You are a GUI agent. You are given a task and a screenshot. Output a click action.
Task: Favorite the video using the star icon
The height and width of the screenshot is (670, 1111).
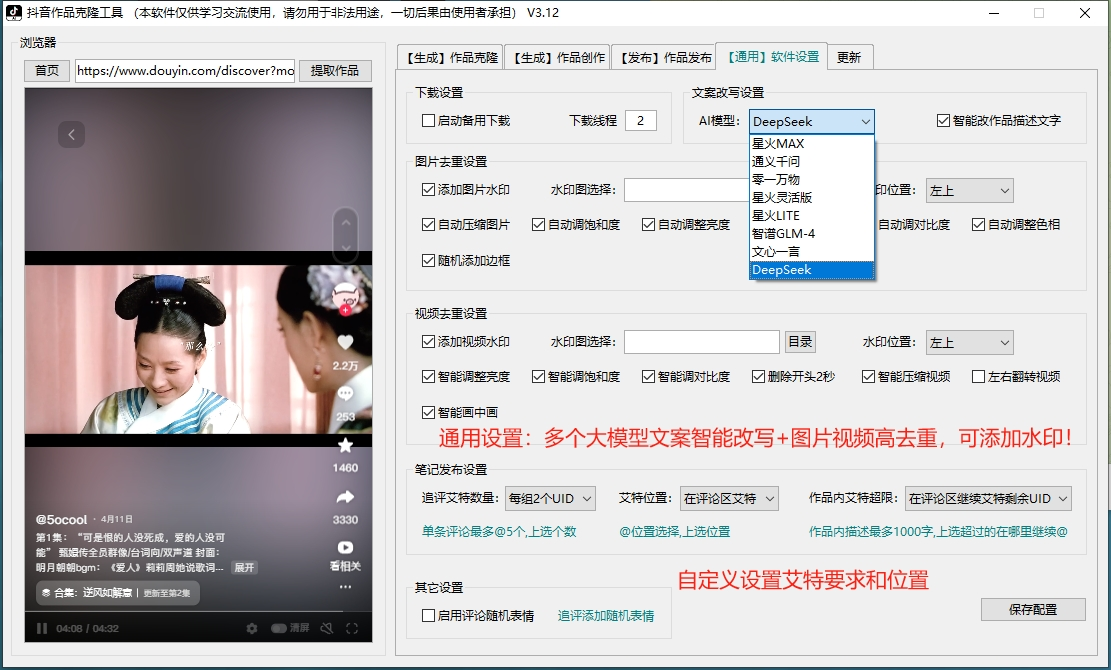coord(345,445)
